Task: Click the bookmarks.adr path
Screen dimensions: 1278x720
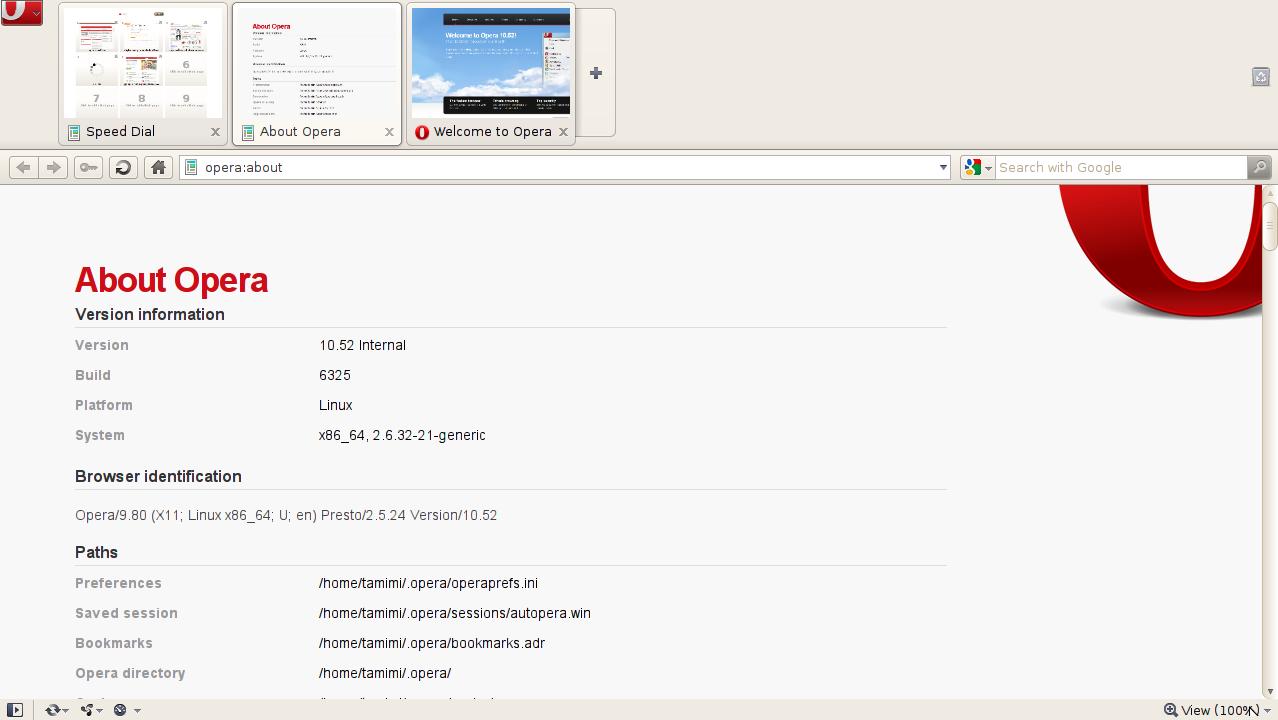Action: point(432,643)
